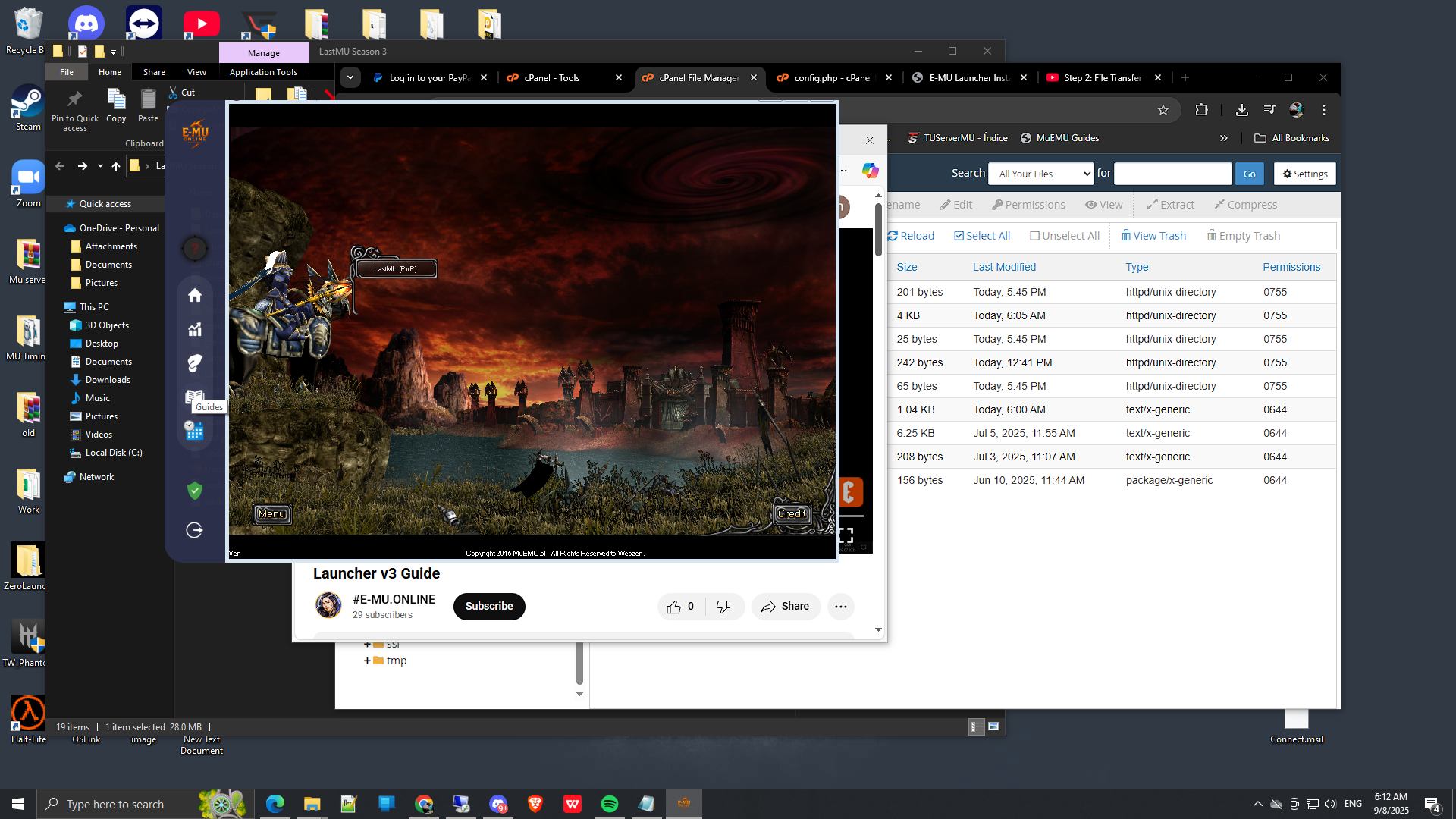Open the View ribbon tab in Explorer

click(196, 72)
